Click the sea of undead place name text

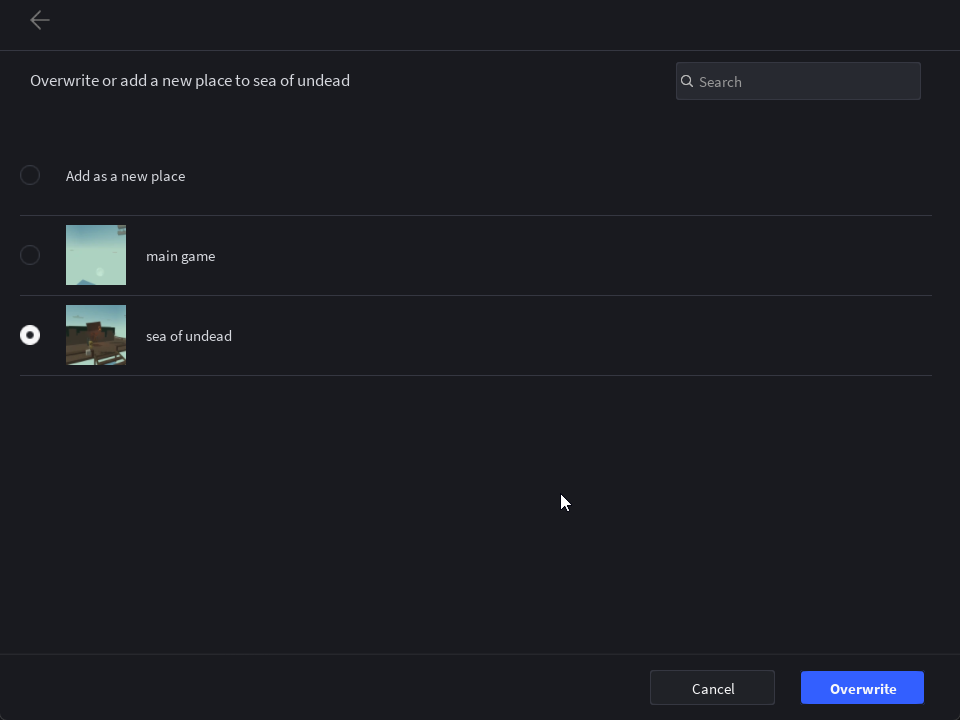(189, 336)
